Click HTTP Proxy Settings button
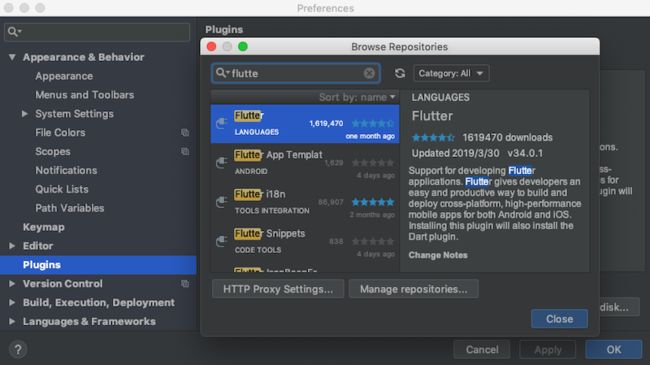 point(278,289)
